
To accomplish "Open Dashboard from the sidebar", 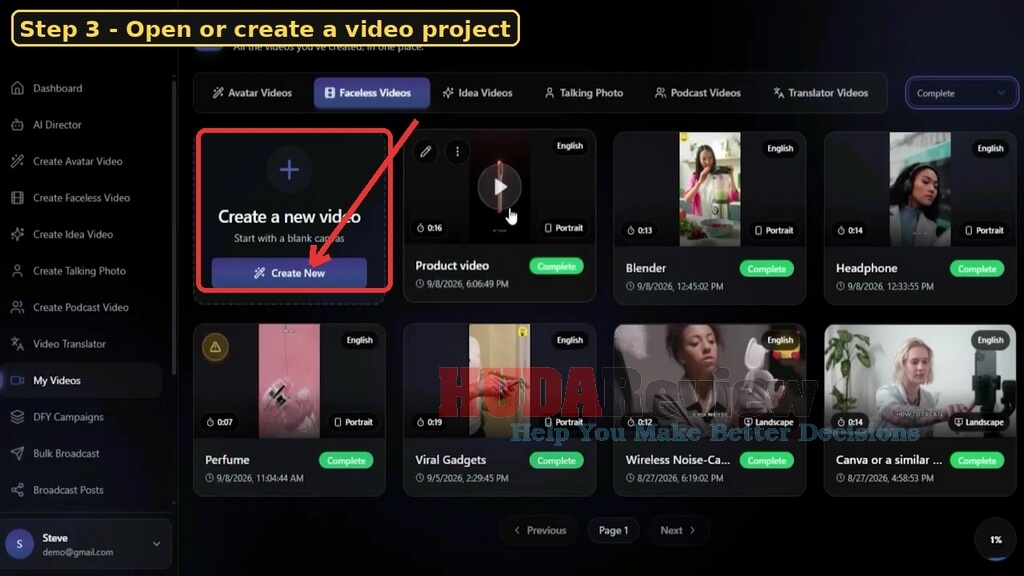I will [x=47, y=88].
